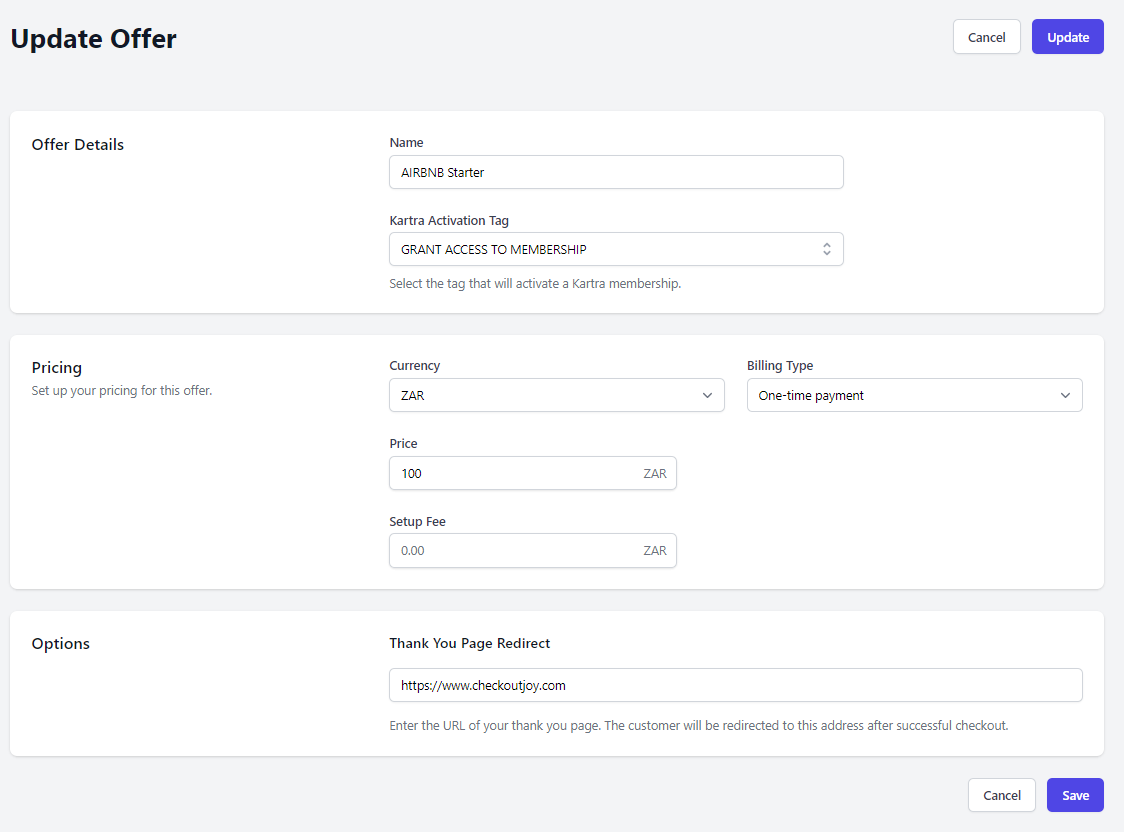Save the offer changes
Screen dimensions: 1124x832
tap(1075, 795)
